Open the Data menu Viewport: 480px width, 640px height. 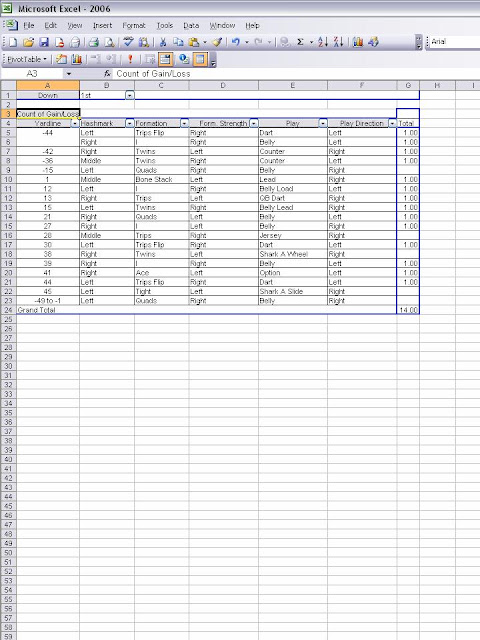pyautogui.click(x=191, y=26)
